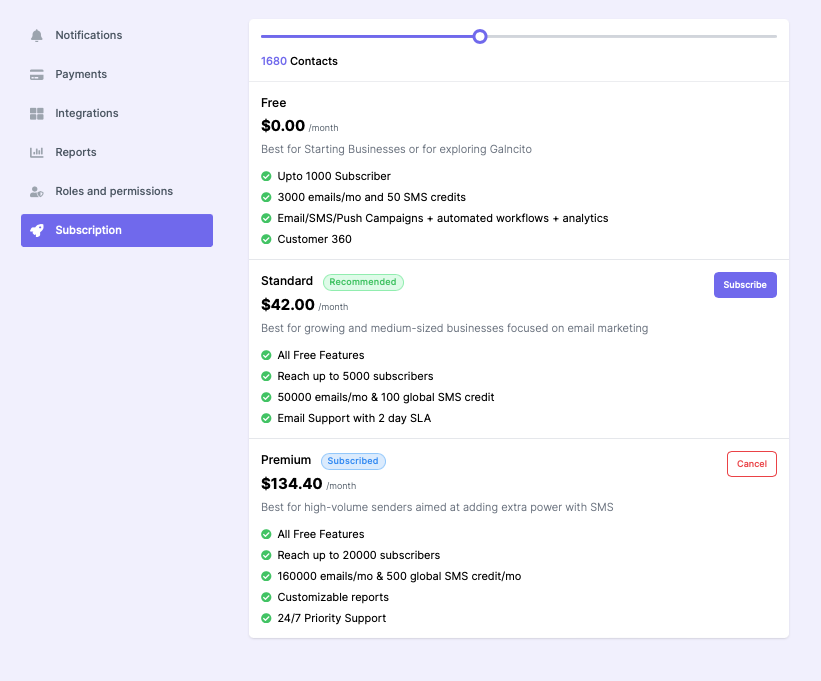
Task: Select Reports in the sidebar
Action: (x=117, y=152)
